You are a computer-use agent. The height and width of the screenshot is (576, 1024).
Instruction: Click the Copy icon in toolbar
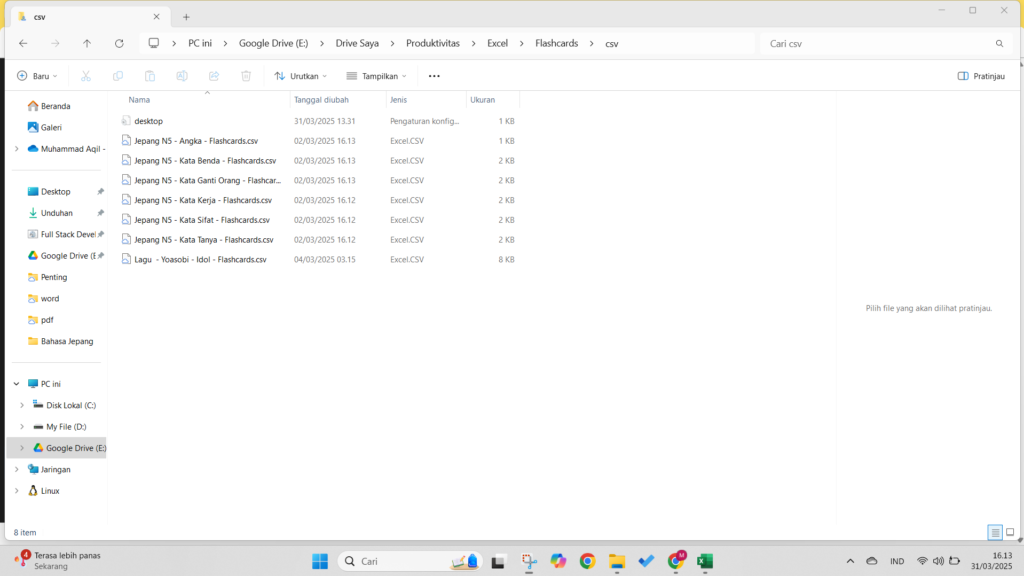point(118,76)
